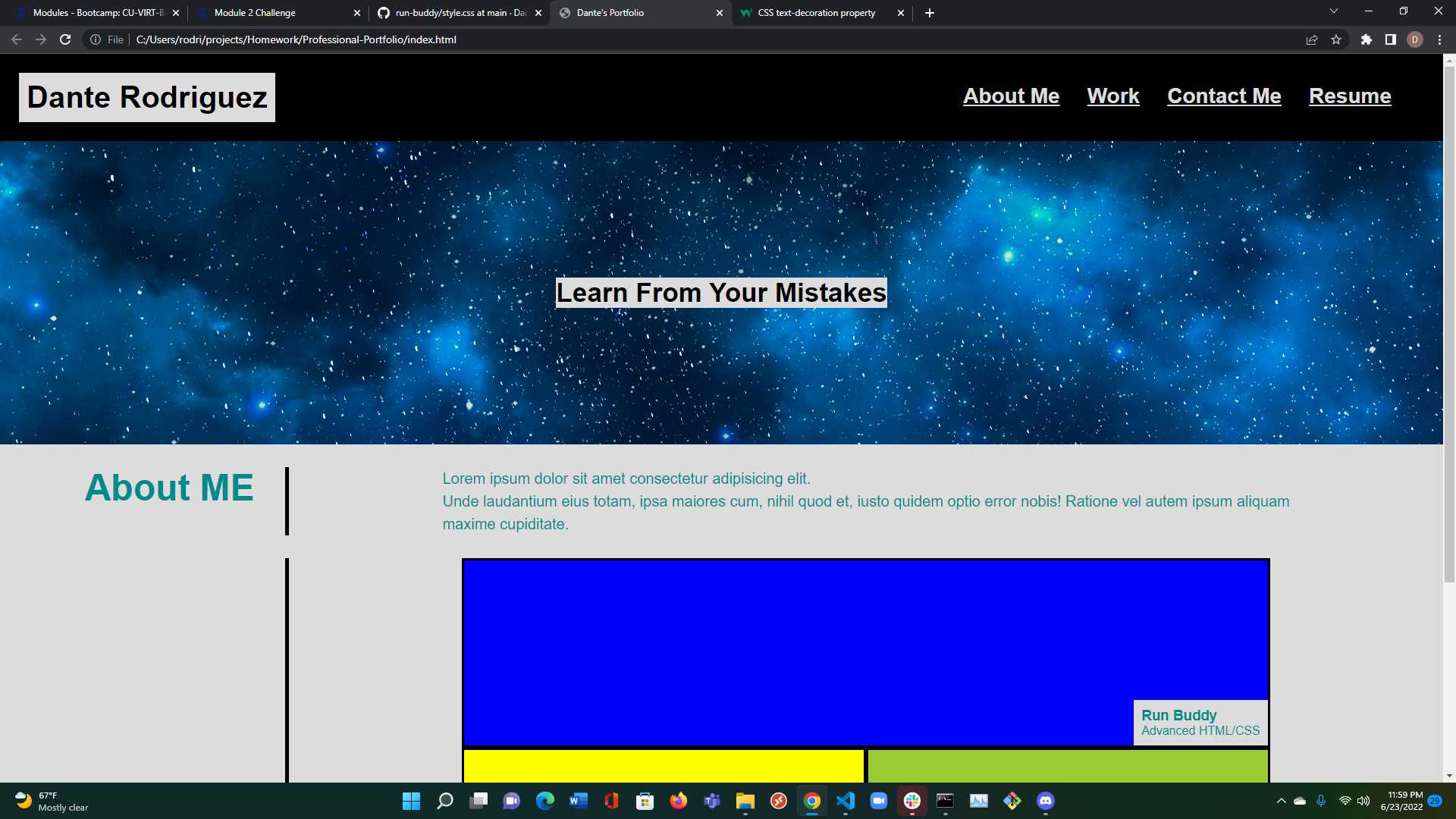The image size is (1456, 819).
Task: Click the address bar URL field
Action: (607, 39)
